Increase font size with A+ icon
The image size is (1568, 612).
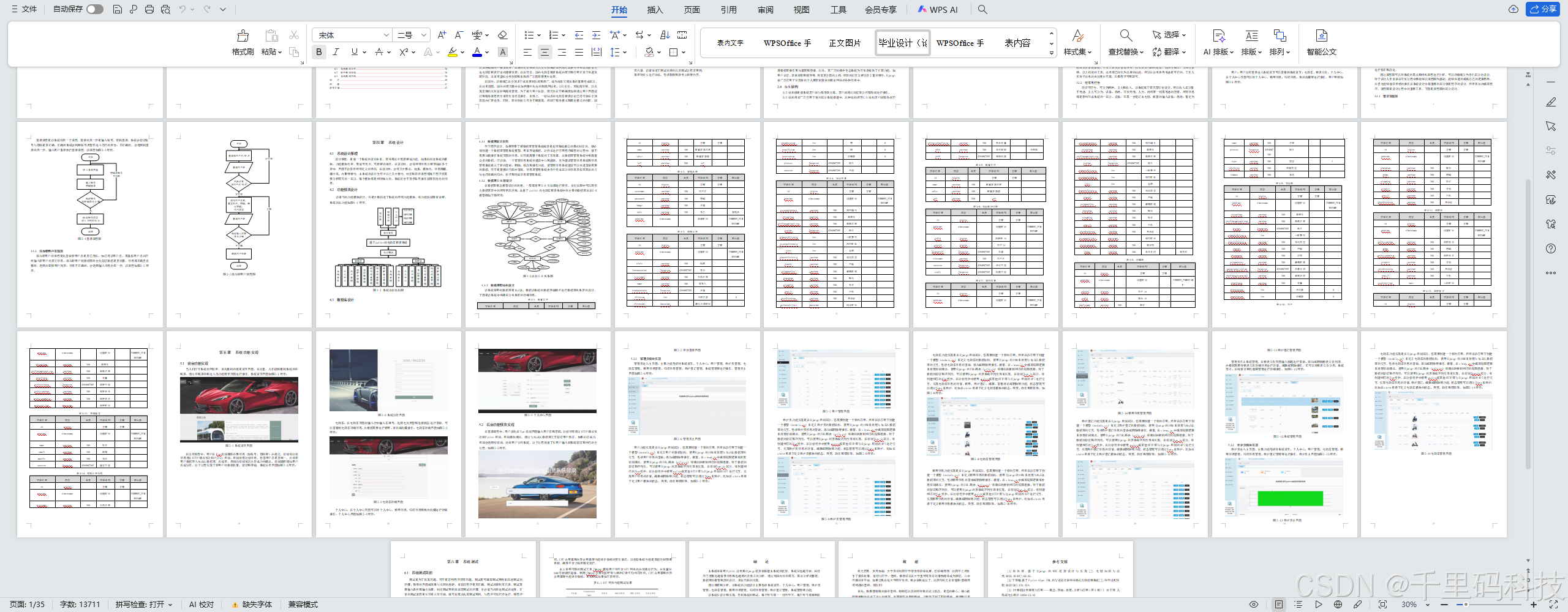442,35
